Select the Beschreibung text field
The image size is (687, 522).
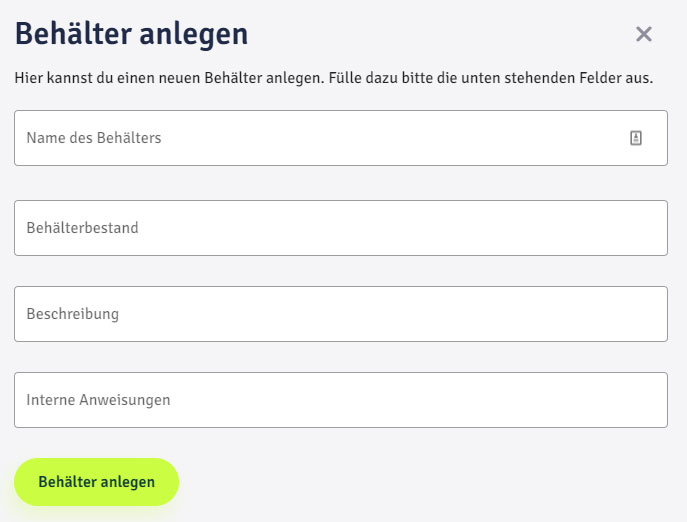click(x=340, y=314)
